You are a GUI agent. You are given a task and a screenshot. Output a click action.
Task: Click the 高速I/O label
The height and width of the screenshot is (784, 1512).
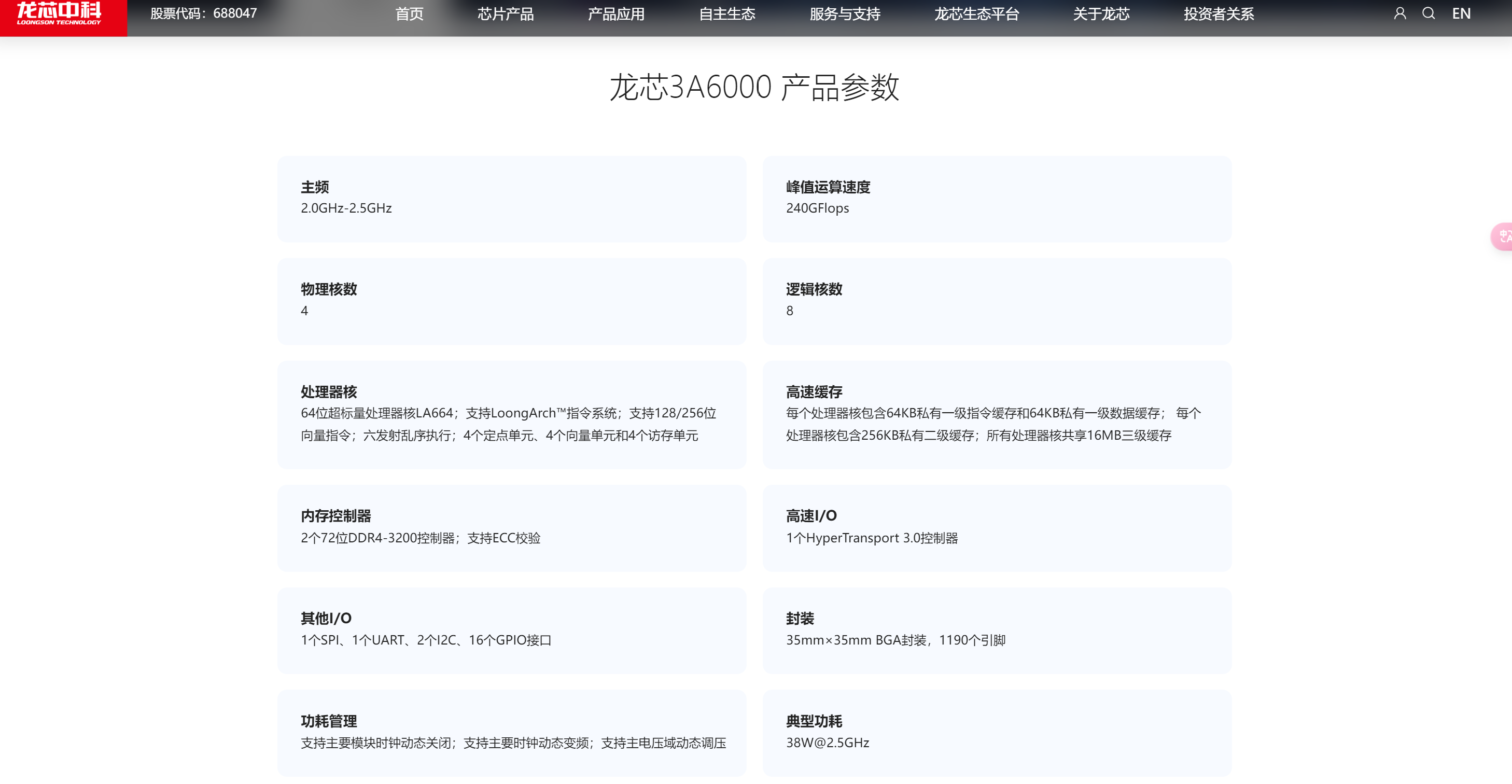(811, 516)
